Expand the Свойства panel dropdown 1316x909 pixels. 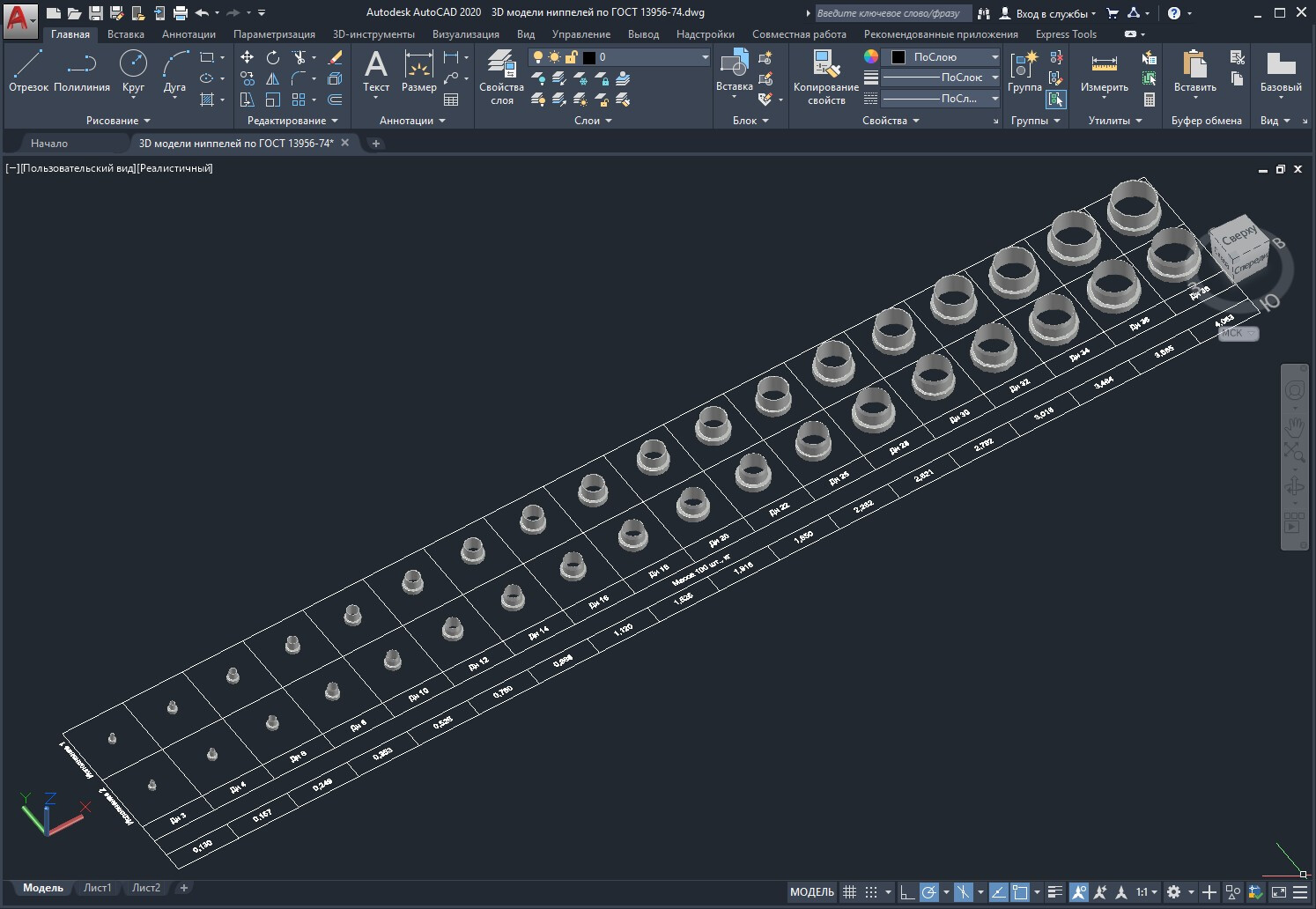891,121
